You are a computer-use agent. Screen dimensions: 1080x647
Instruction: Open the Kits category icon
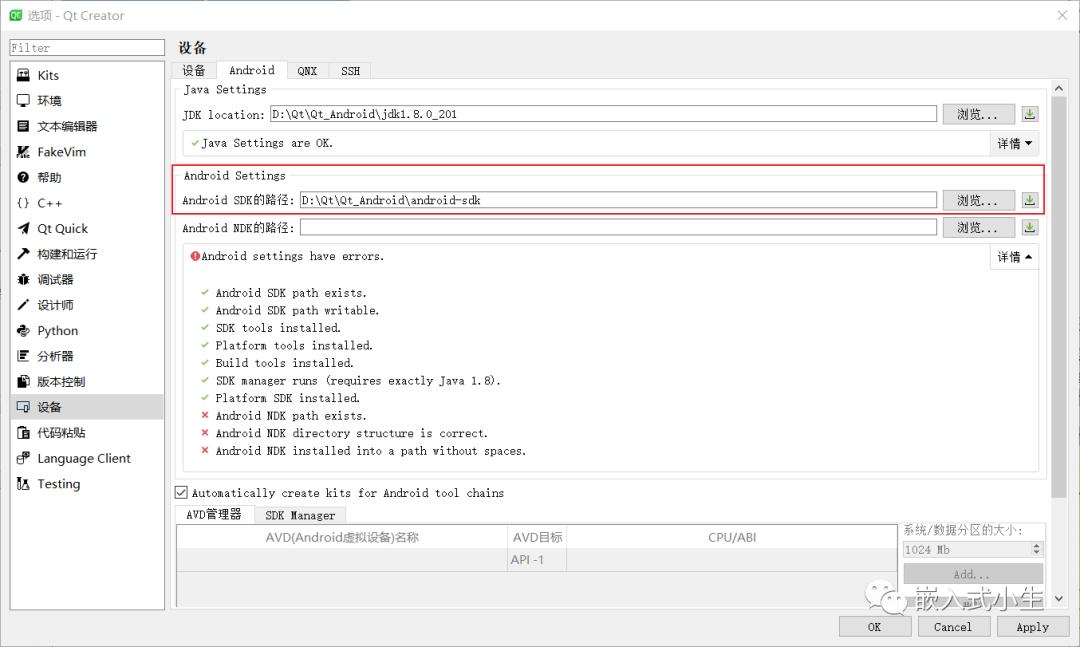pyautogui.click(x=23, y=75)
